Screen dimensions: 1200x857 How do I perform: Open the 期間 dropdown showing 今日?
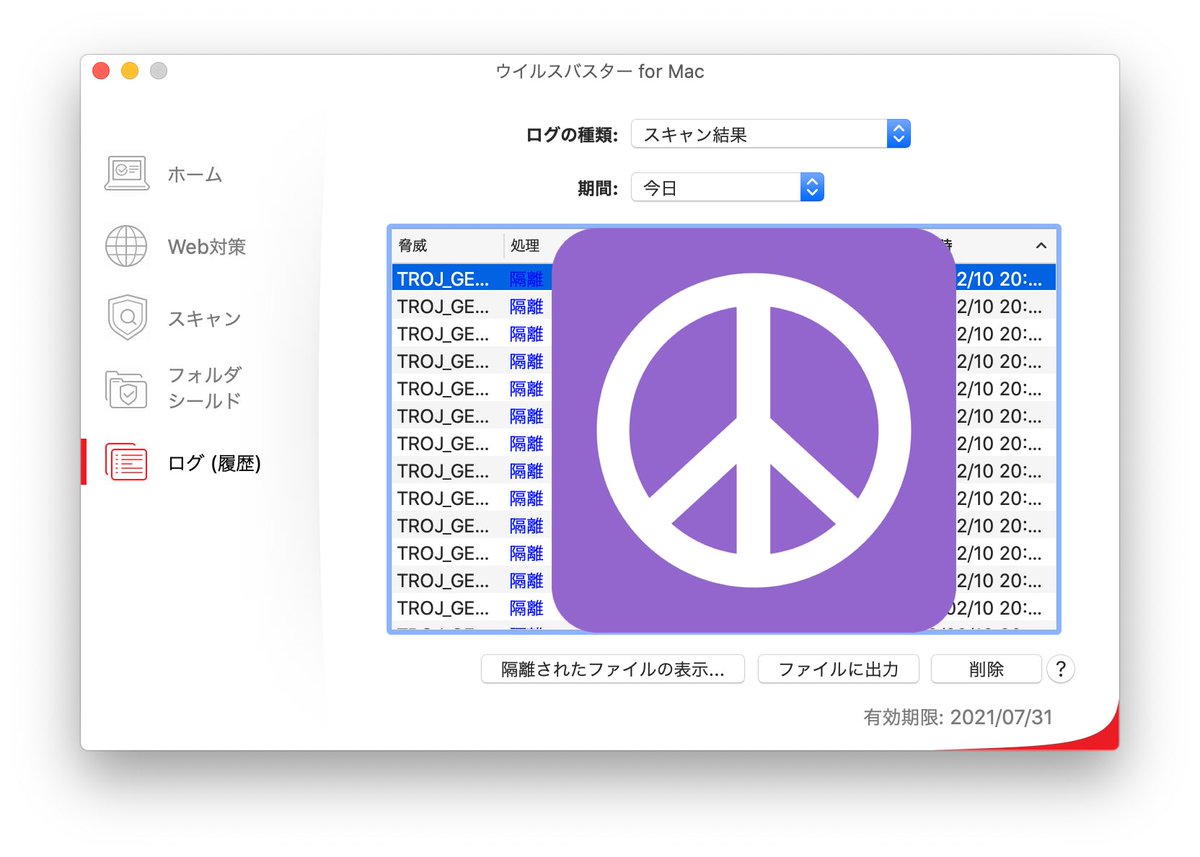pos(727,187)
